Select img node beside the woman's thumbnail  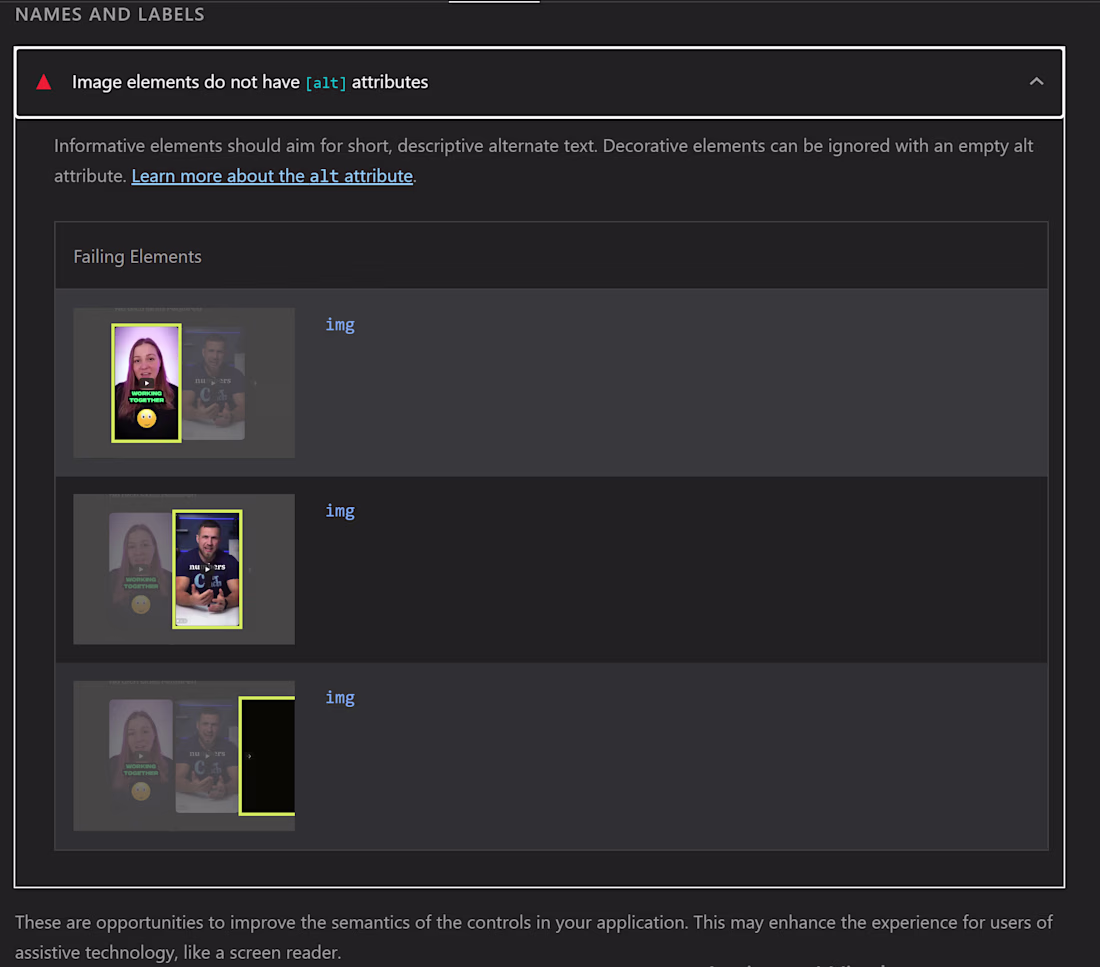340,325
